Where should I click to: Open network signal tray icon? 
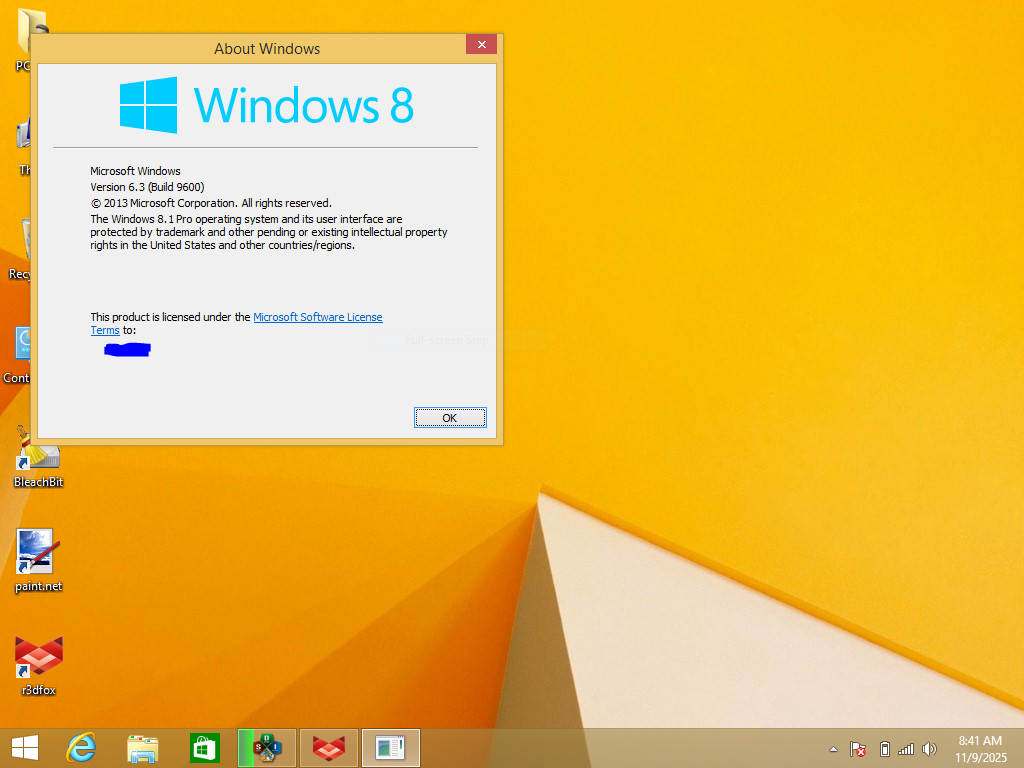pos(906,749)
